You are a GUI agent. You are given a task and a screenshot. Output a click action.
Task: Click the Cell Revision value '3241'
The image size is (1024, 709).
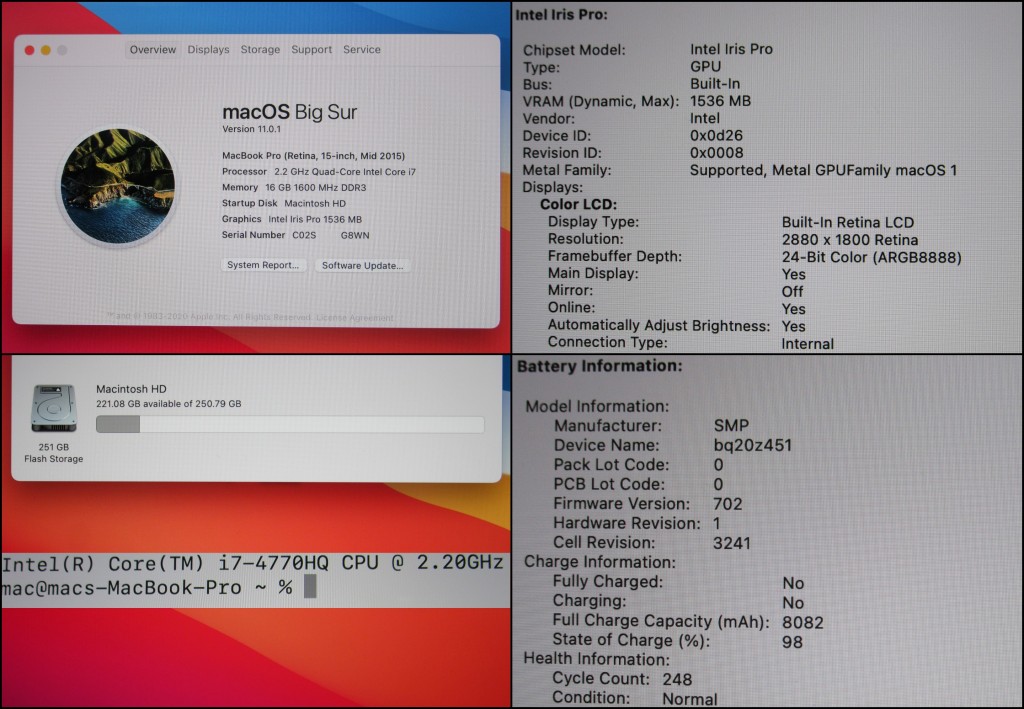tap(731, 543)
